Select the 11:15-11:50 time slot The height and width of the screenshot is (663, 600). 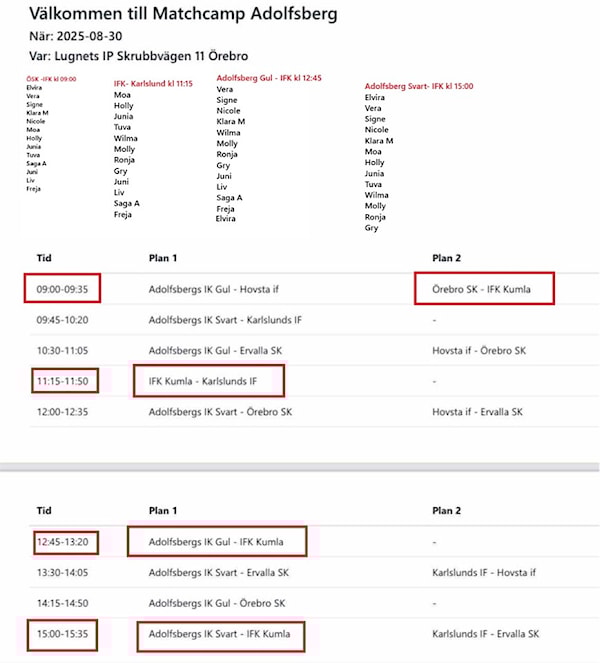62,381
